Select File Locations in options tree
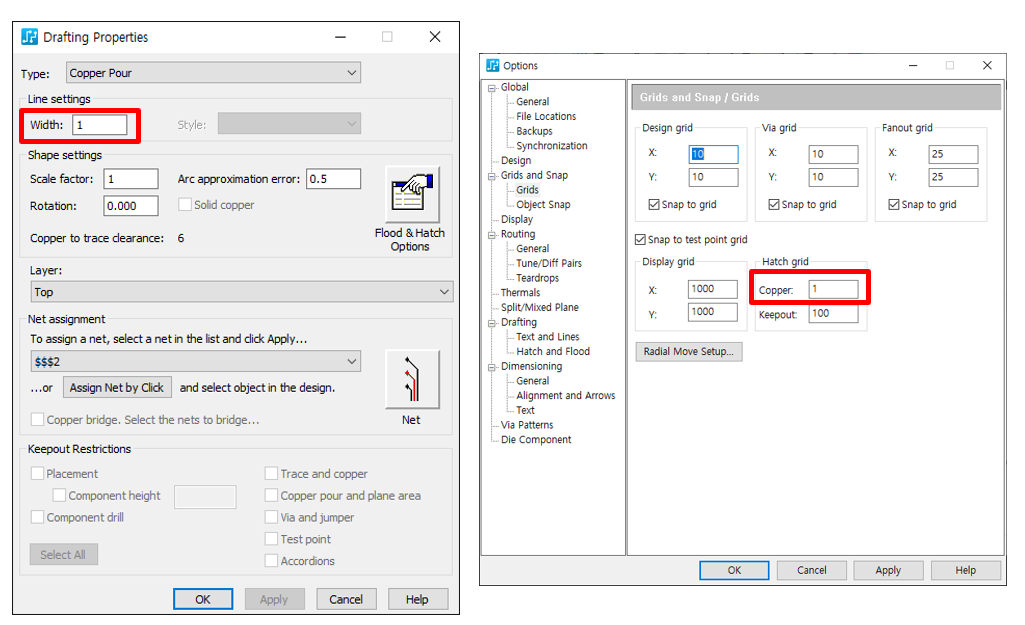This screenshot has width=1025, height=625. point(546,116)
